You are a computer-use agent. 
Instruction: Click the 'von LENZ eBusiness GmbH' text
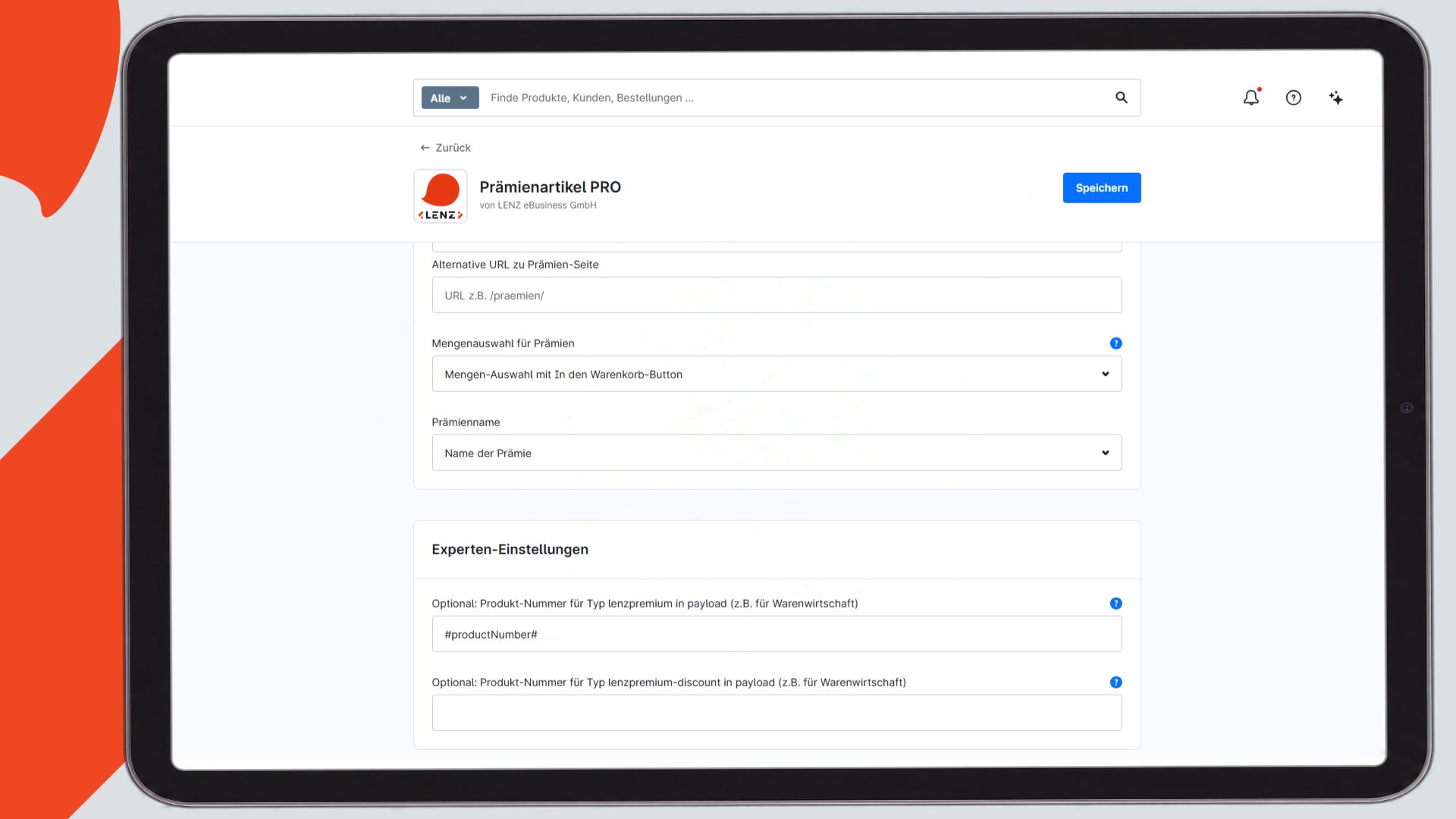pyautogui.click(x=538, y=206)
